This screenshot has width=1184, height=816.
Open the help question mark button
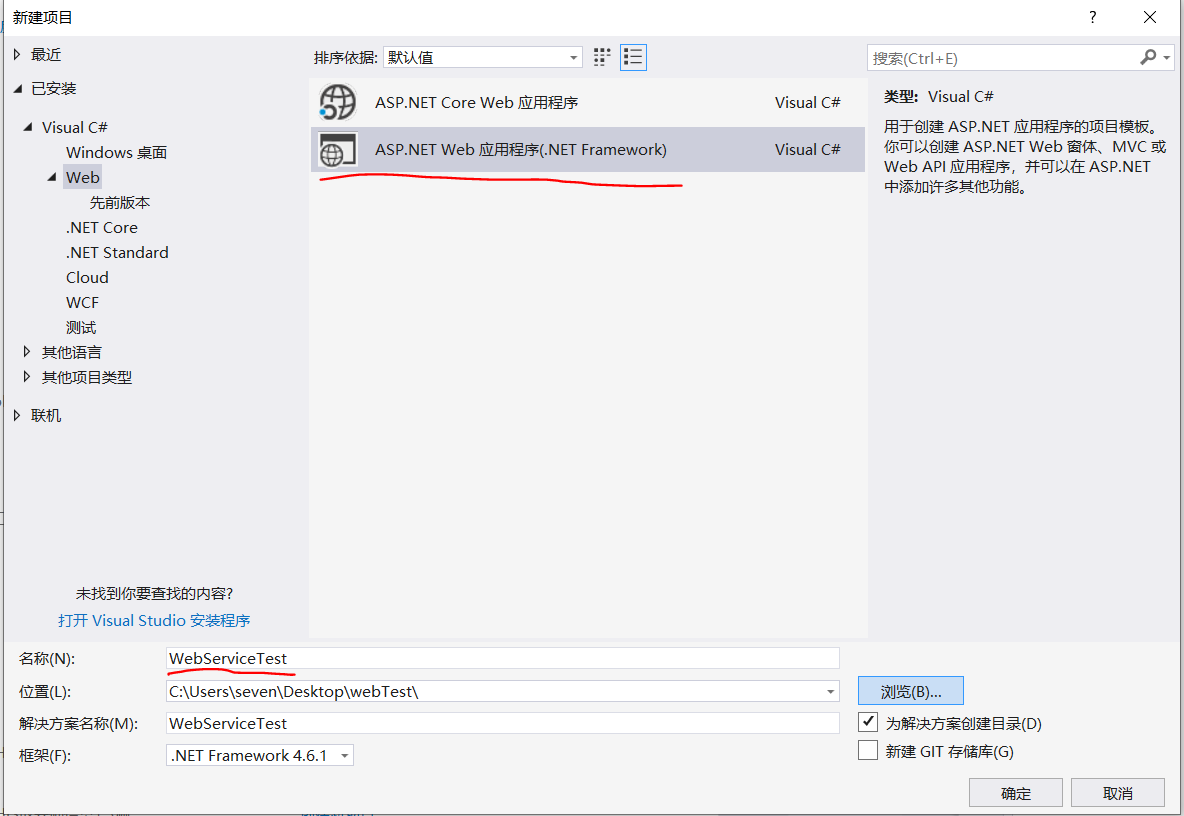click(1093, 17)
